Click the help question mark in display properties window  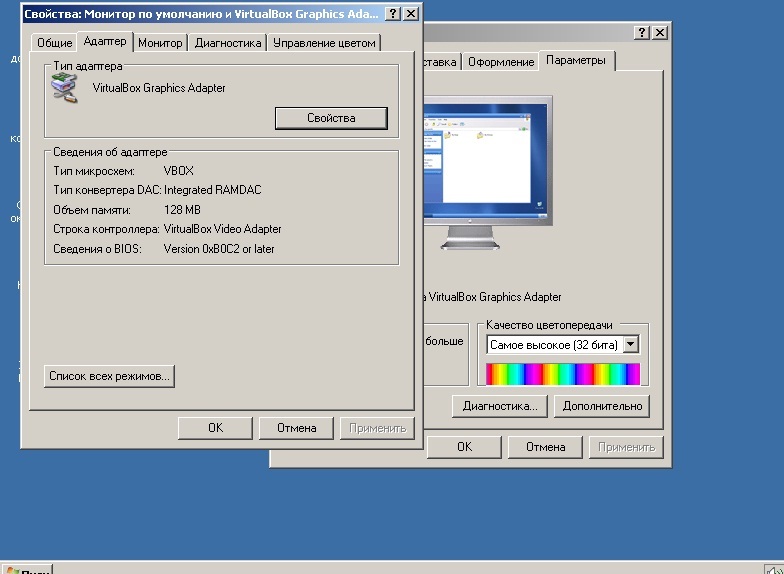(642, 32)
